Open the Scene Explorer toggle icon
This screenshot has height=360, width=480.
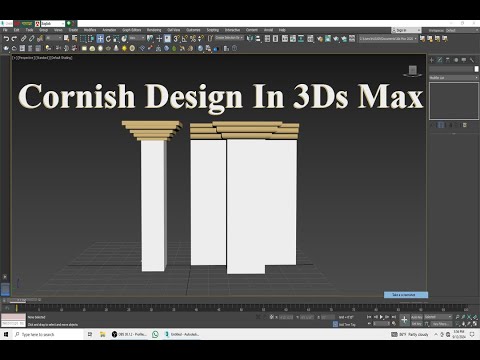(x=267, y=39)
